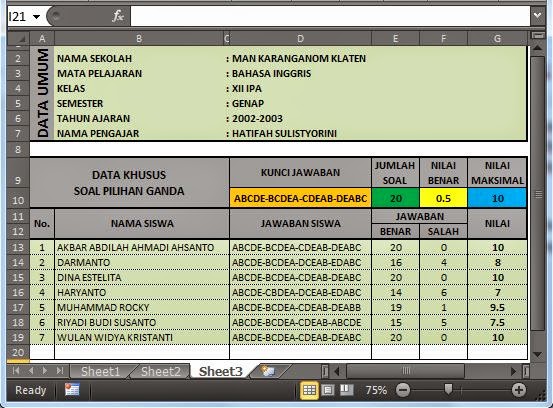Select column B header
The width and height of the screenshot is (553, 408).
pyautogui.click(x=139, y=38)
